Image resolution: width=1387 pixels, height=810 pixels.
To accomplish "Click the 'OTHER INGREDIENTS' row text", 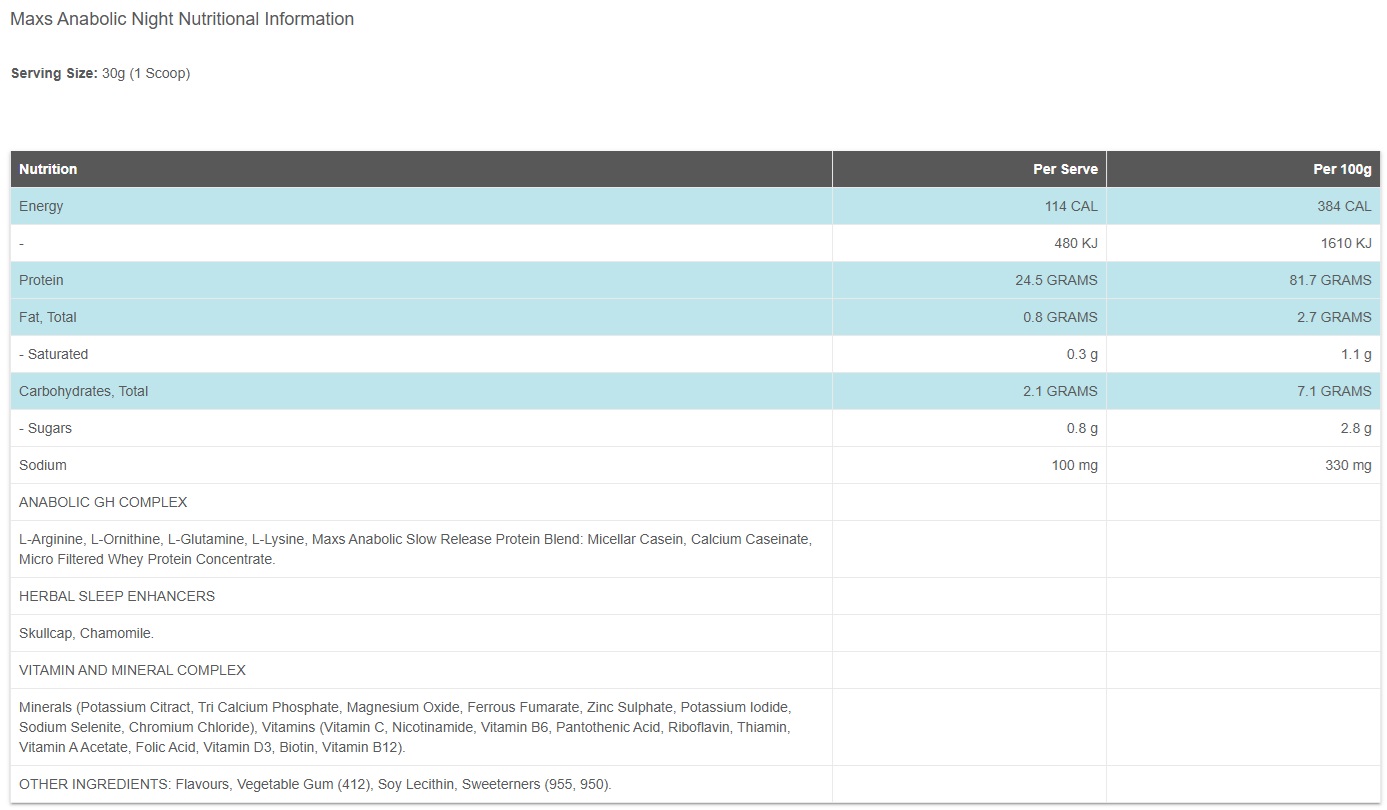I will tap(315, 784).
